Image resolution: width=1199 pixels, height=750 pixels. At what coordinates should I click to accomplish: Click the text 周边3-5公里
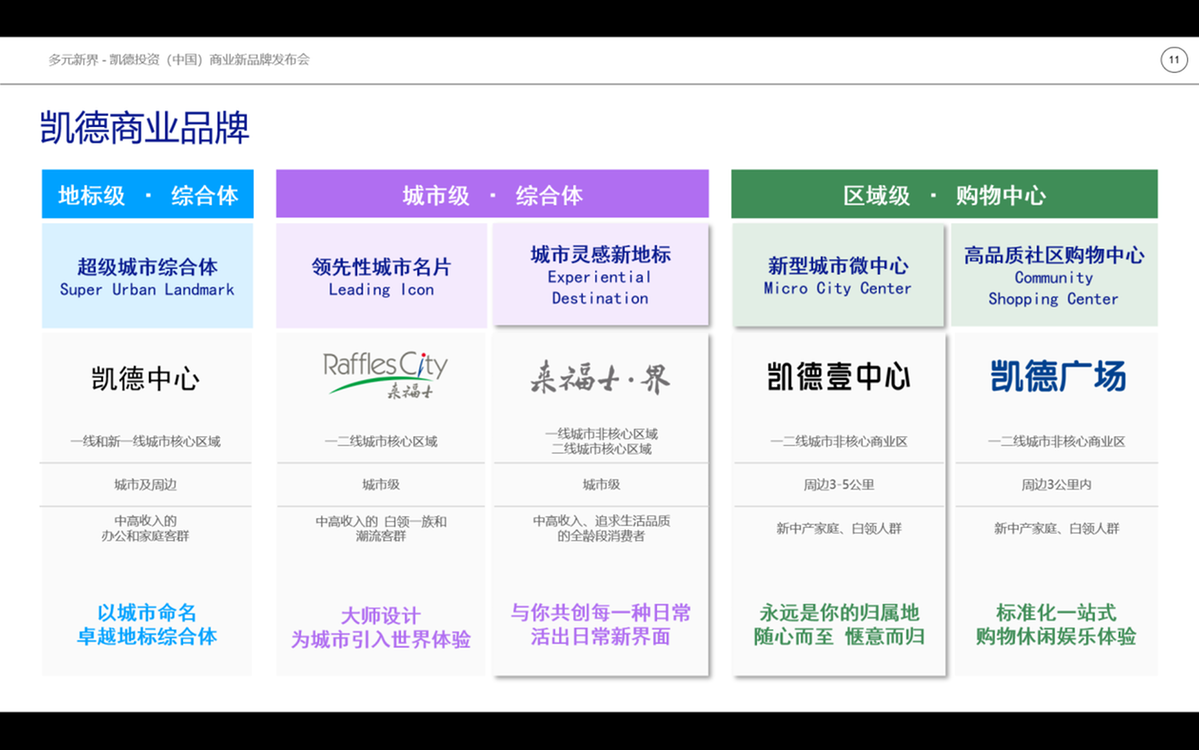tap(838, 485)
